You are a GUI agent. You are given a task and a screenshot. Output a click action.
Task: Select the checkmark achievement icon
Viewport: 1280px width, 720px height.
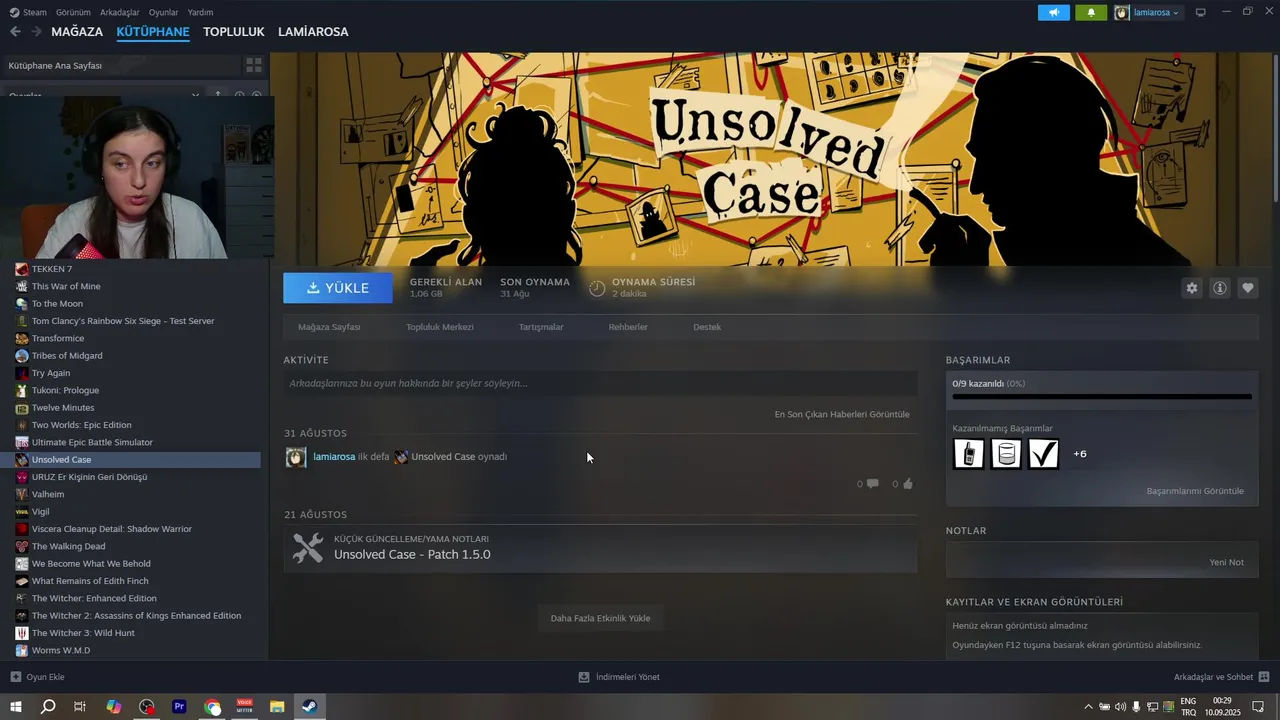pyautogui.click(x=1043, y=454)
